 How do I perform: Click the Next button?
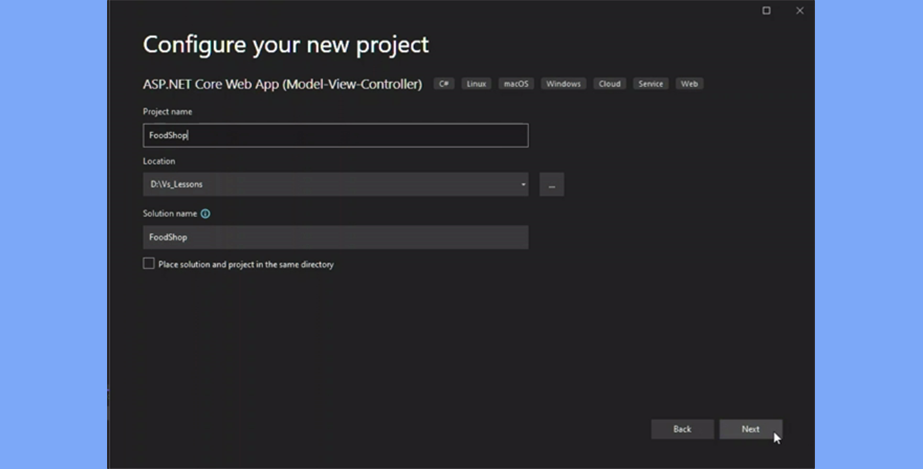coord(751,429)
